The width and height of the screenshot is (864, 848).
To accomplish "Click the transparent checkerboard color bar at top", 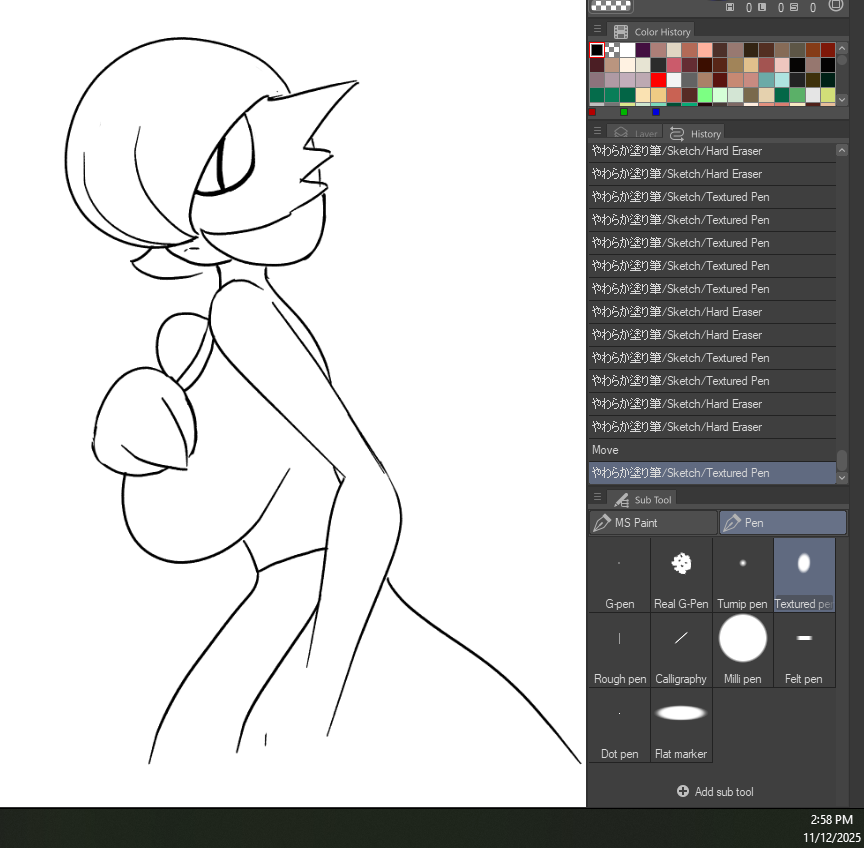I will (x=611, y=6).
